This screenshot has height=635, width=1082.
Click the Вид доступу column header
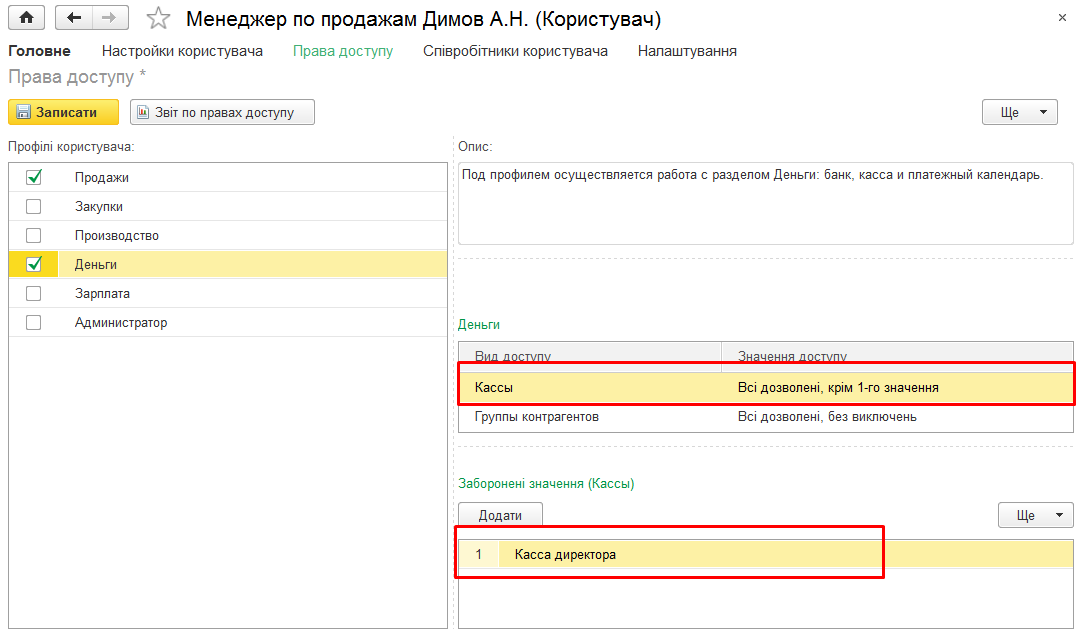(x=590, y=356)
